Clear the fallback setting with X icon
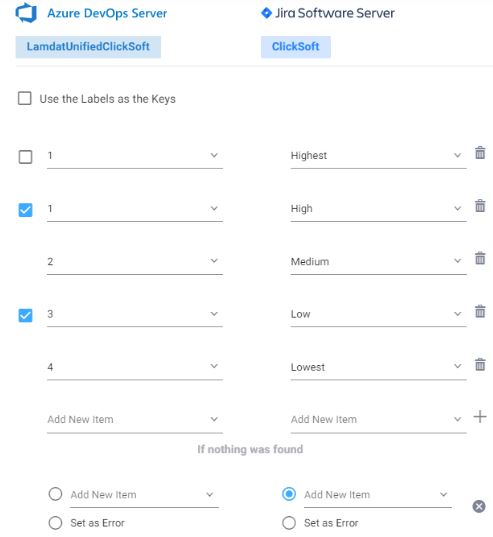 (479, 506)
